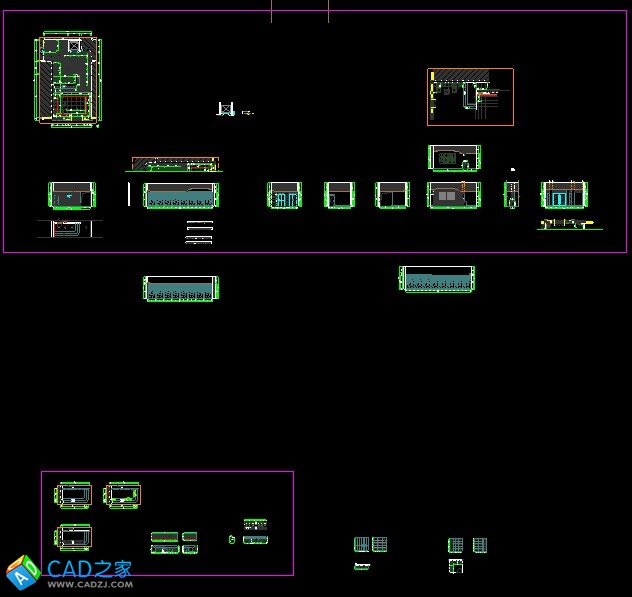This screenshot has height=597, width=632.
Task: Open the www.cadzj.com watermark link
Action: (x=90, y=585)
